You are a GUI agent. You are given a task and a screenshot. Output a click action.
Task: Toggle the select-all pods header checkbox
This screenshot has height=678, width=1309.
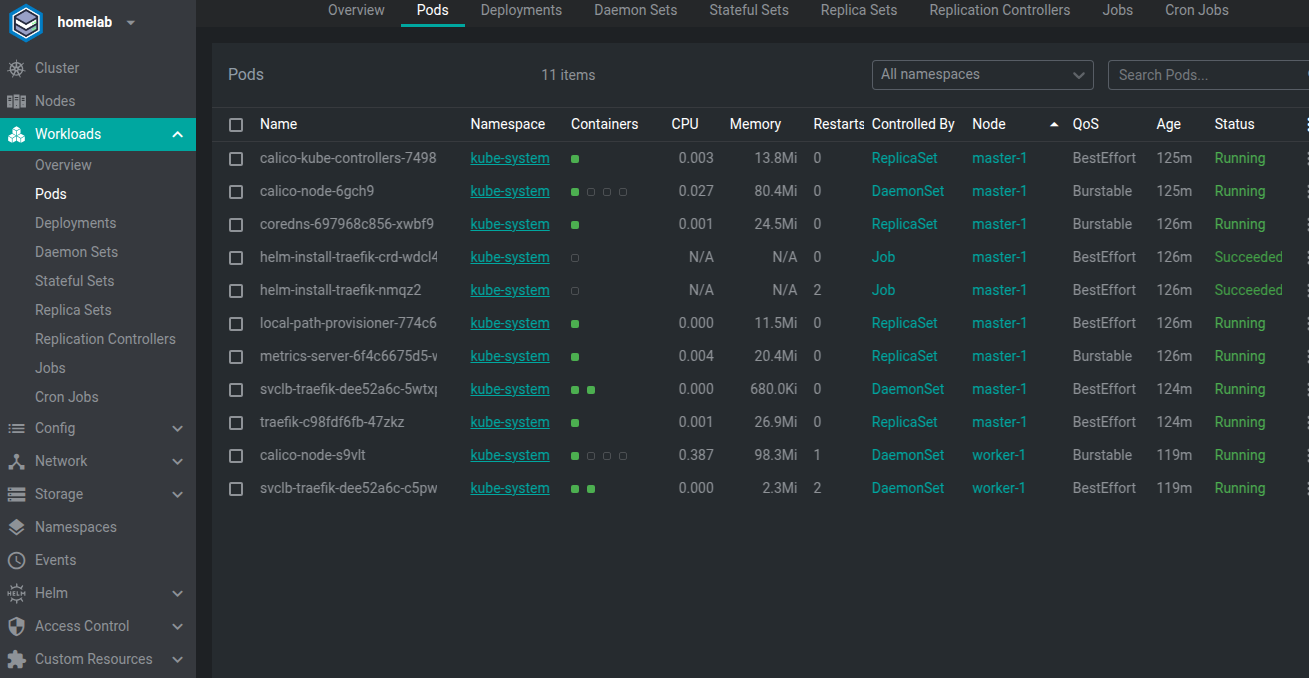click(236, 125)
